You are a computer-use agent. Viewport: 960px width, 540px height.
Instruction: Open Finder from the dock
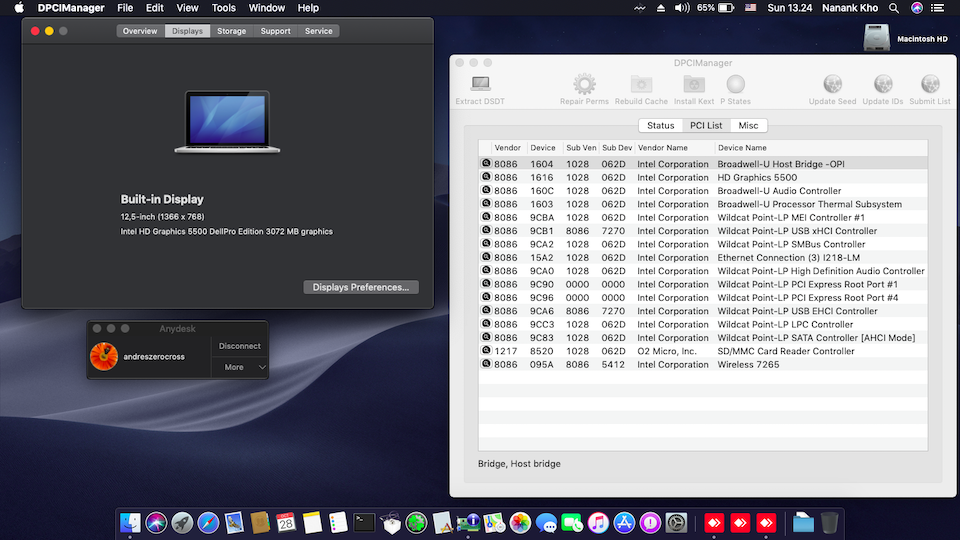point(130,523)
